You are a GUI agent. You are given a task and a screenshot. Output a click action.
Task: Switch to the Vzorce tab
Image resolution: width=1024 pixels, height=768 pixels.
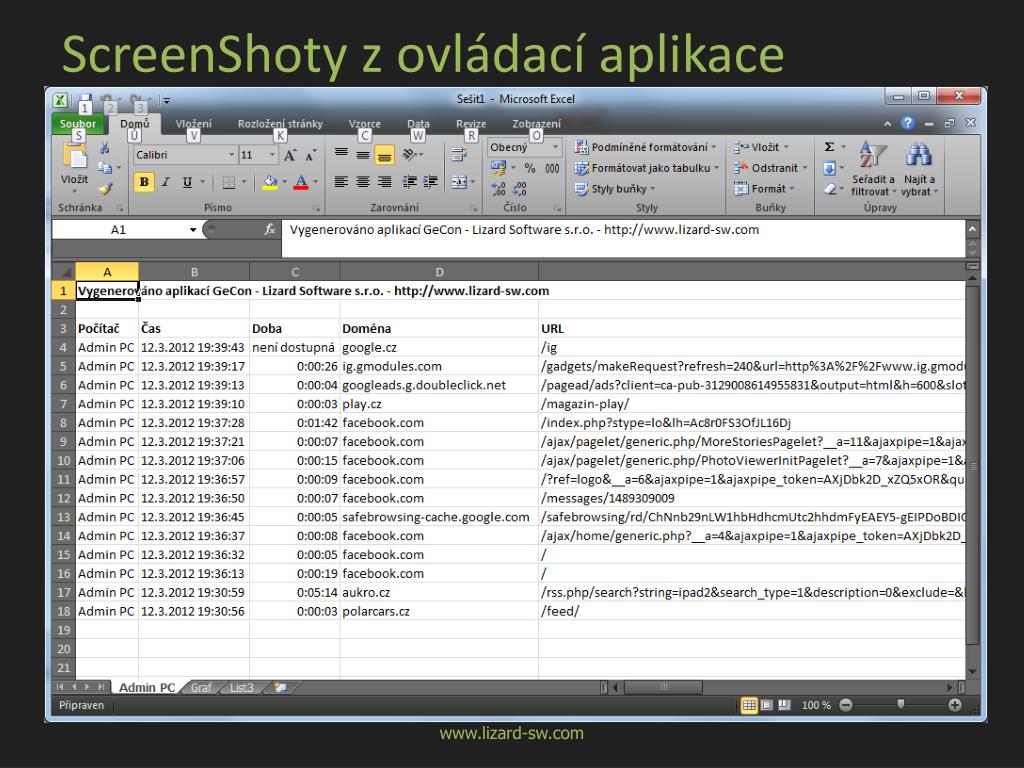click(364, 123)
